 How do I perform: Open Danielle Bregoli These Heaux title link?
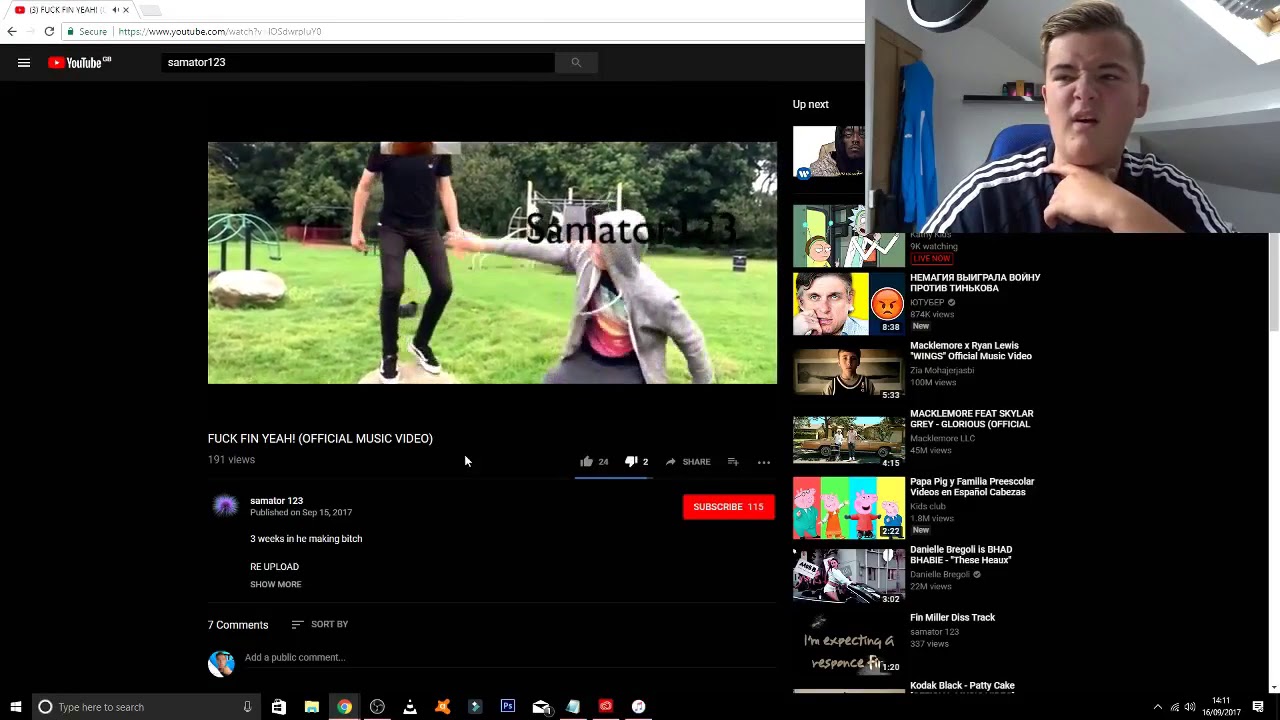pyautogui.click(x=961, y=555)
